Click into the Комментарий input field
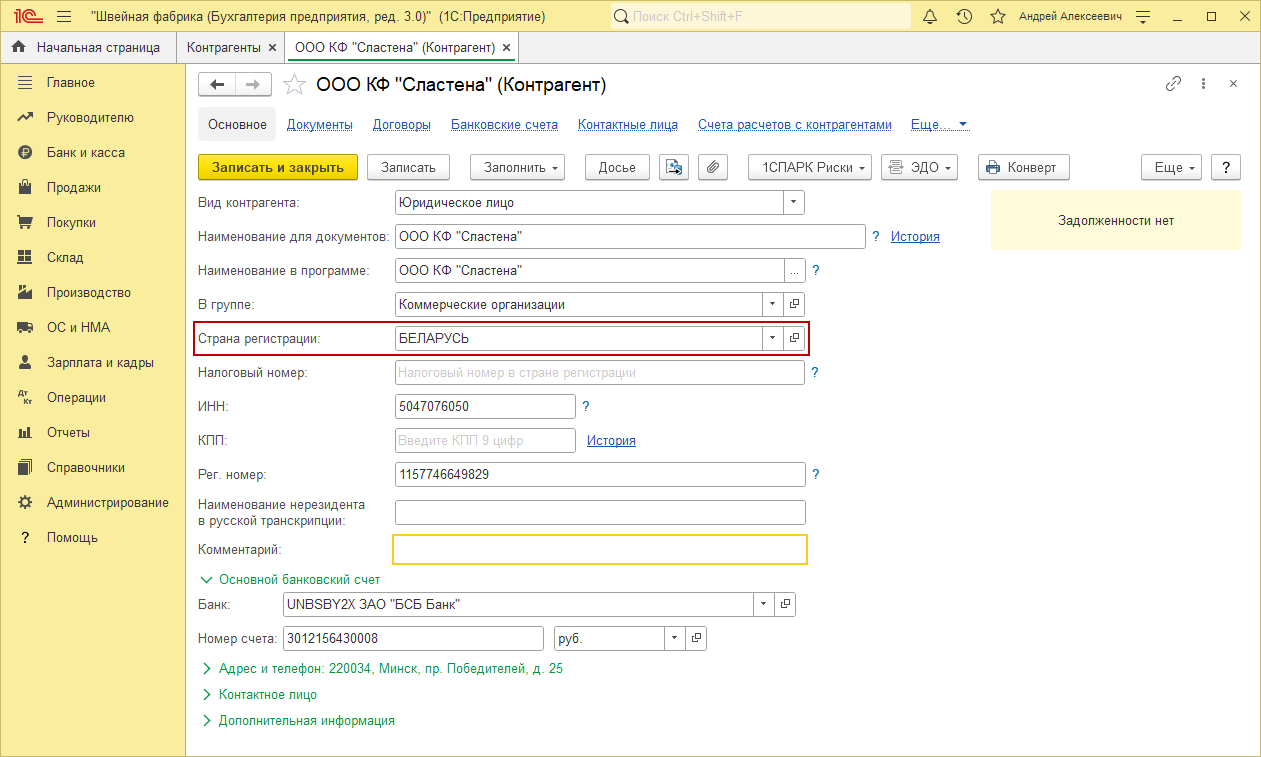The height and width of the screenshot is (757, 1261). pyautogui.click(x=599, y=550)
